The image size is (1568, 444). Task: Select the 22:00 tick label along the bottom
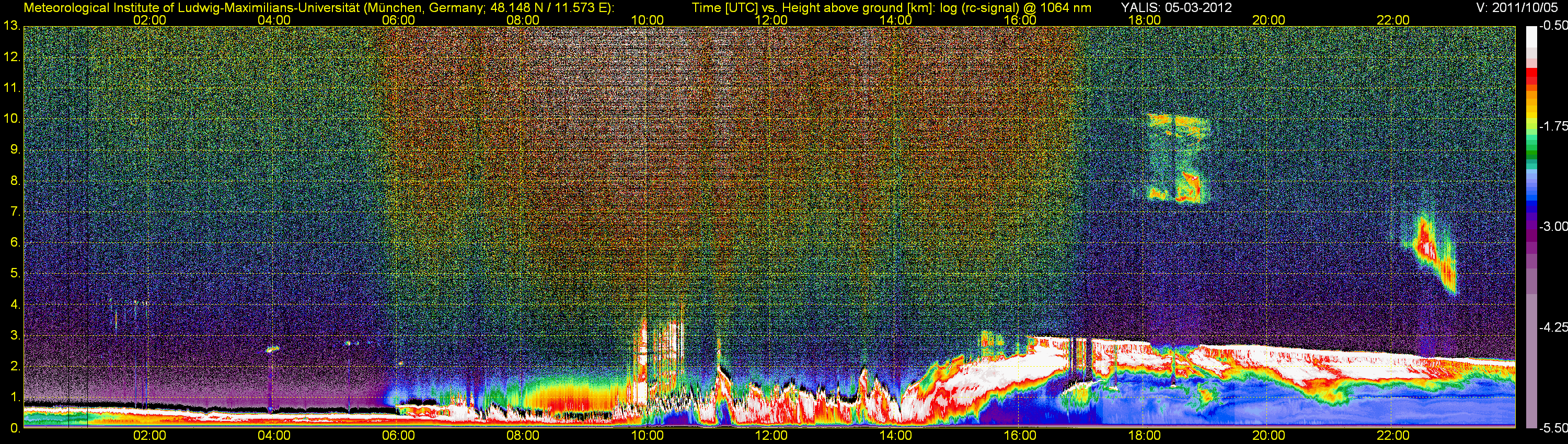[1393, 436]
